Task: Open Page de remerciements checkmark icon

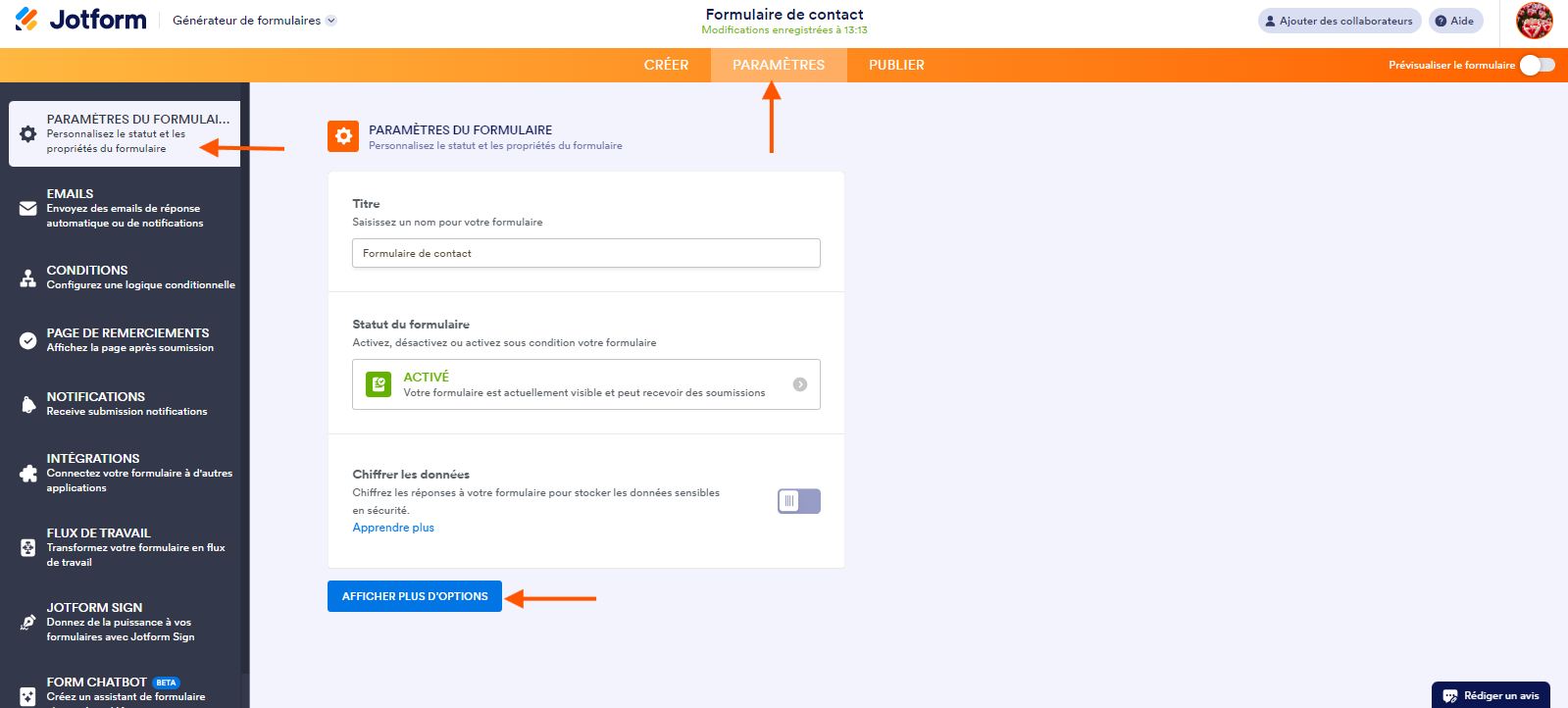Action: (x=28, y=341)
